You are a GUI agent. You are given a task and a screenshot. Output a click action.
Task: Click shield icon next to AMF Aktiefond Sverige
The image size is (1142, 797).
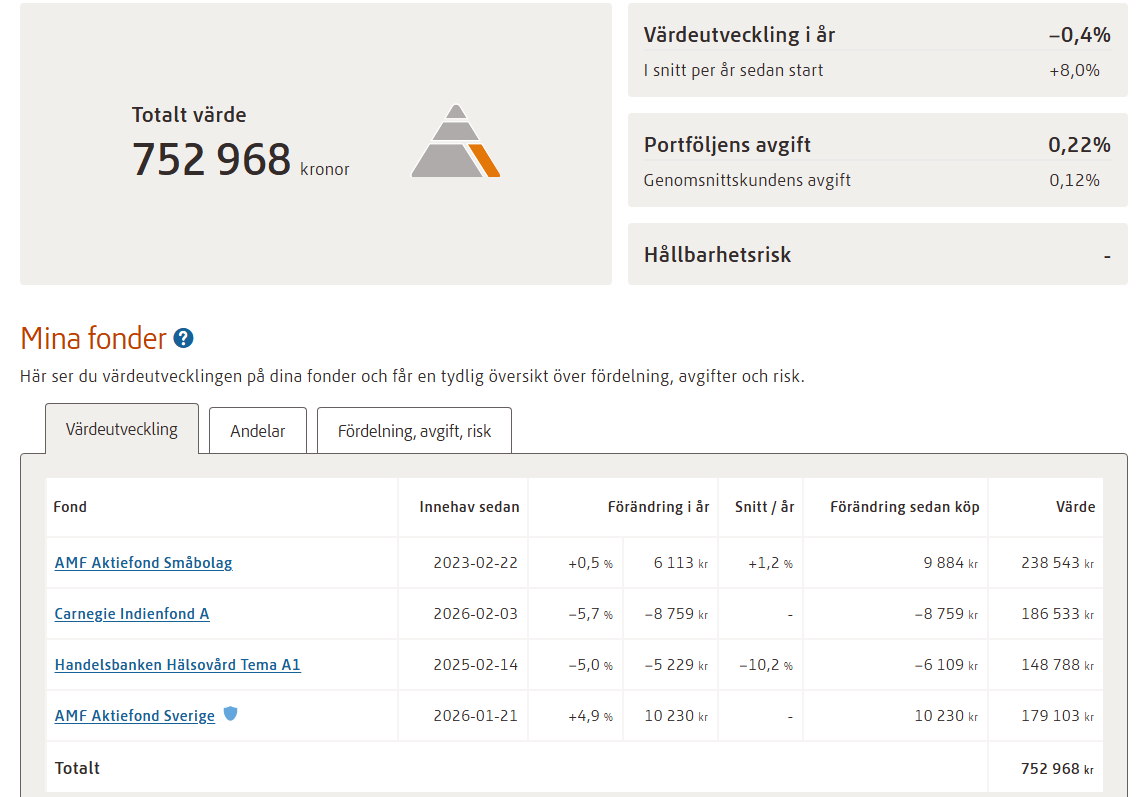pos(230,714)
